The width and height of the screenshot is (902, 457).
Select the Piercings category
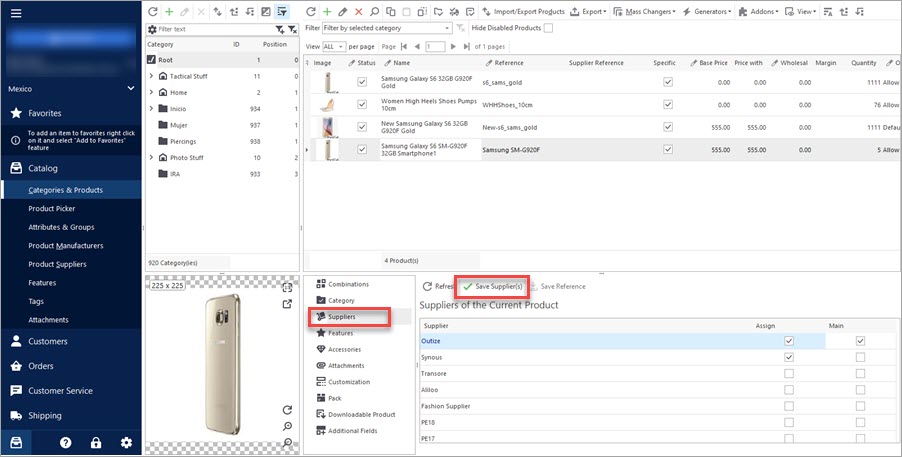tap(183, 142)
